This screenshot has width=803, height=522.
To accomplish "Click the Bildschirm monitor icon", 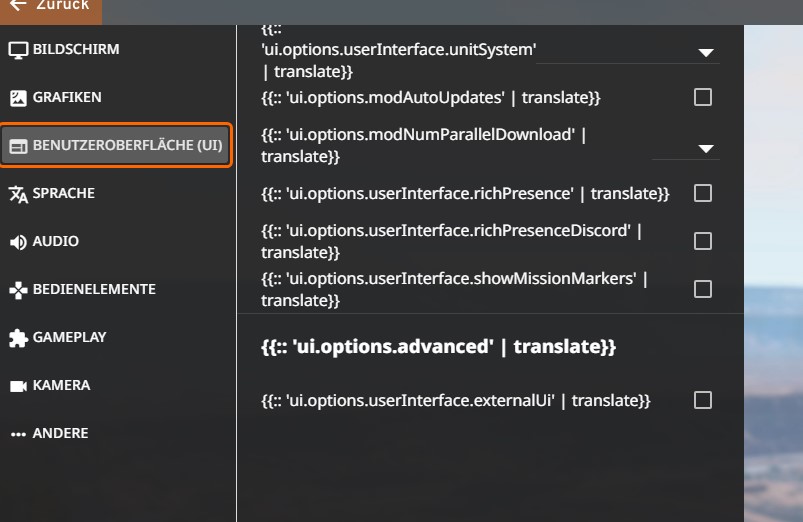I will coord(18,50).
